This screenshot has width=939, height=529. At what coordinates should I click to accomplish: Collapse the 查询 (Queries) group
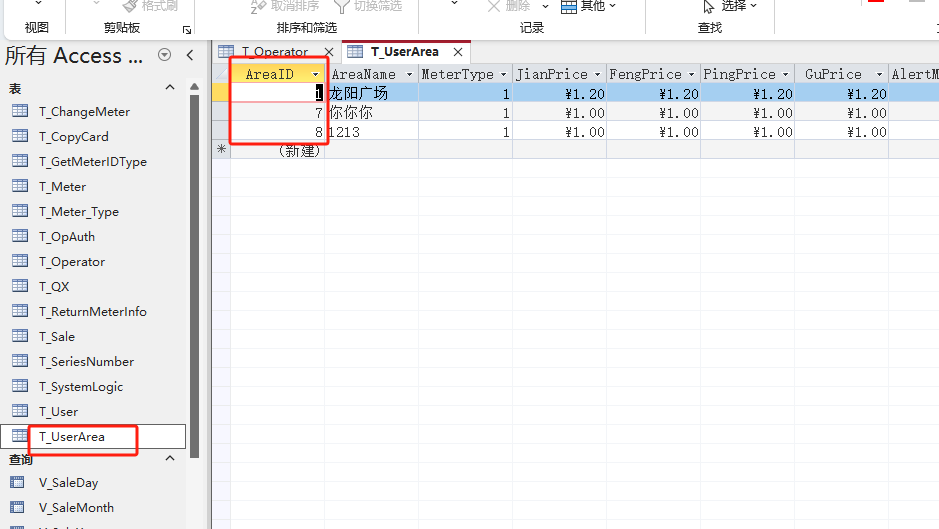(169, 459)
